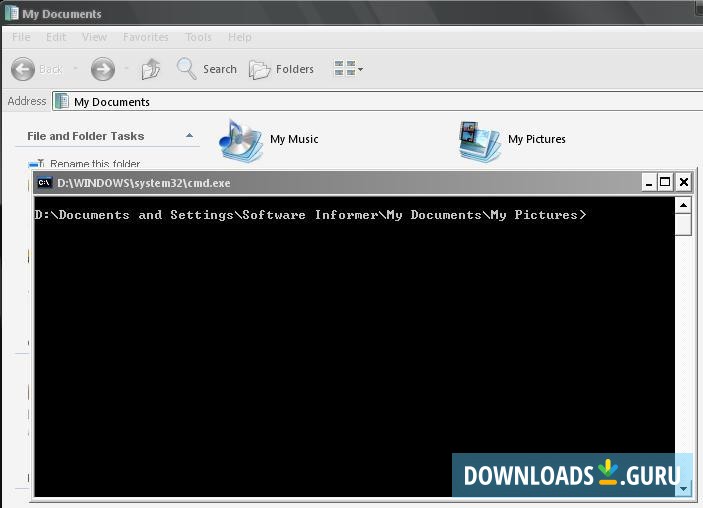Image resolution: width=703 pixels, height=508 pixels.
Task: Maximize the cmd.exe window
Action: (665, 182)
